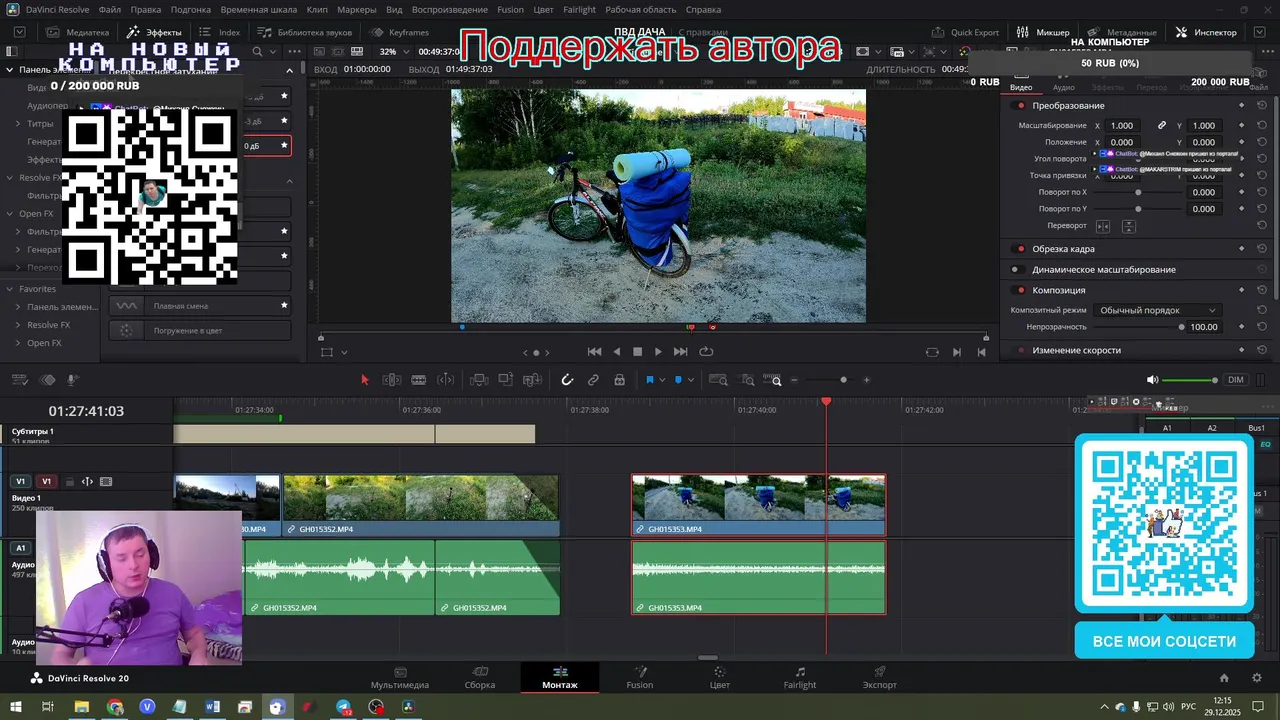Open the Метаданные metadata panel
The image size is (1280, 720).
pyautogui.click(x=1122, y=32)
